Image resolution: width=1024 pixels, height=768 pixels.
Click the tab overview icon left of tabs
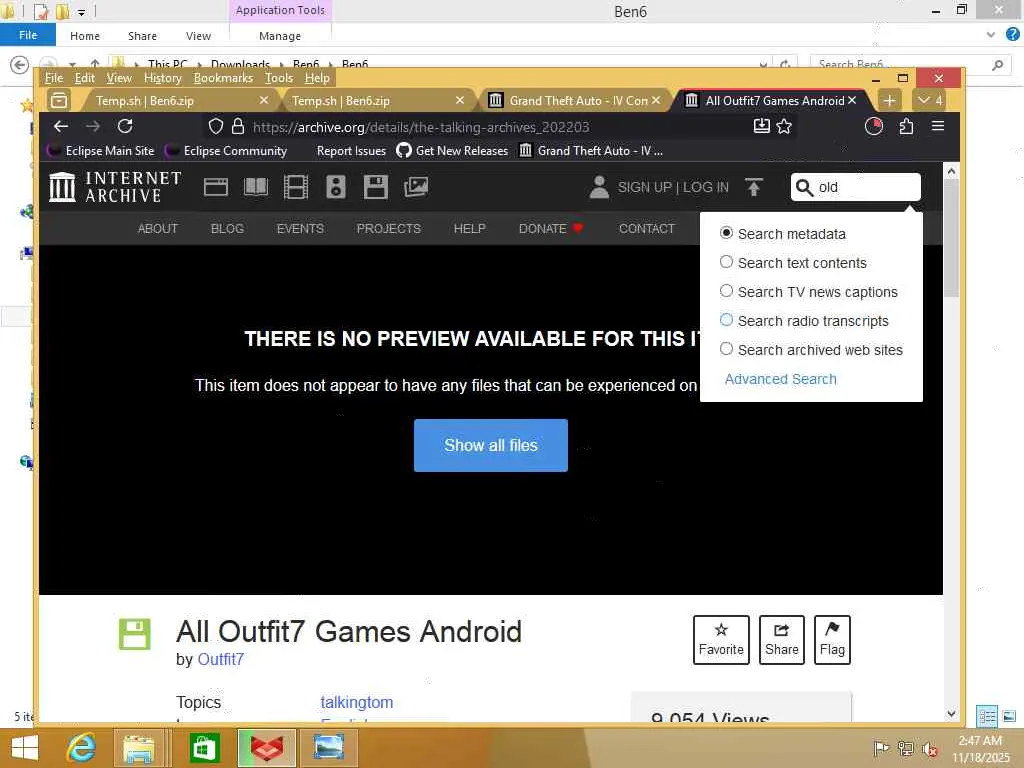coord(59,101)
